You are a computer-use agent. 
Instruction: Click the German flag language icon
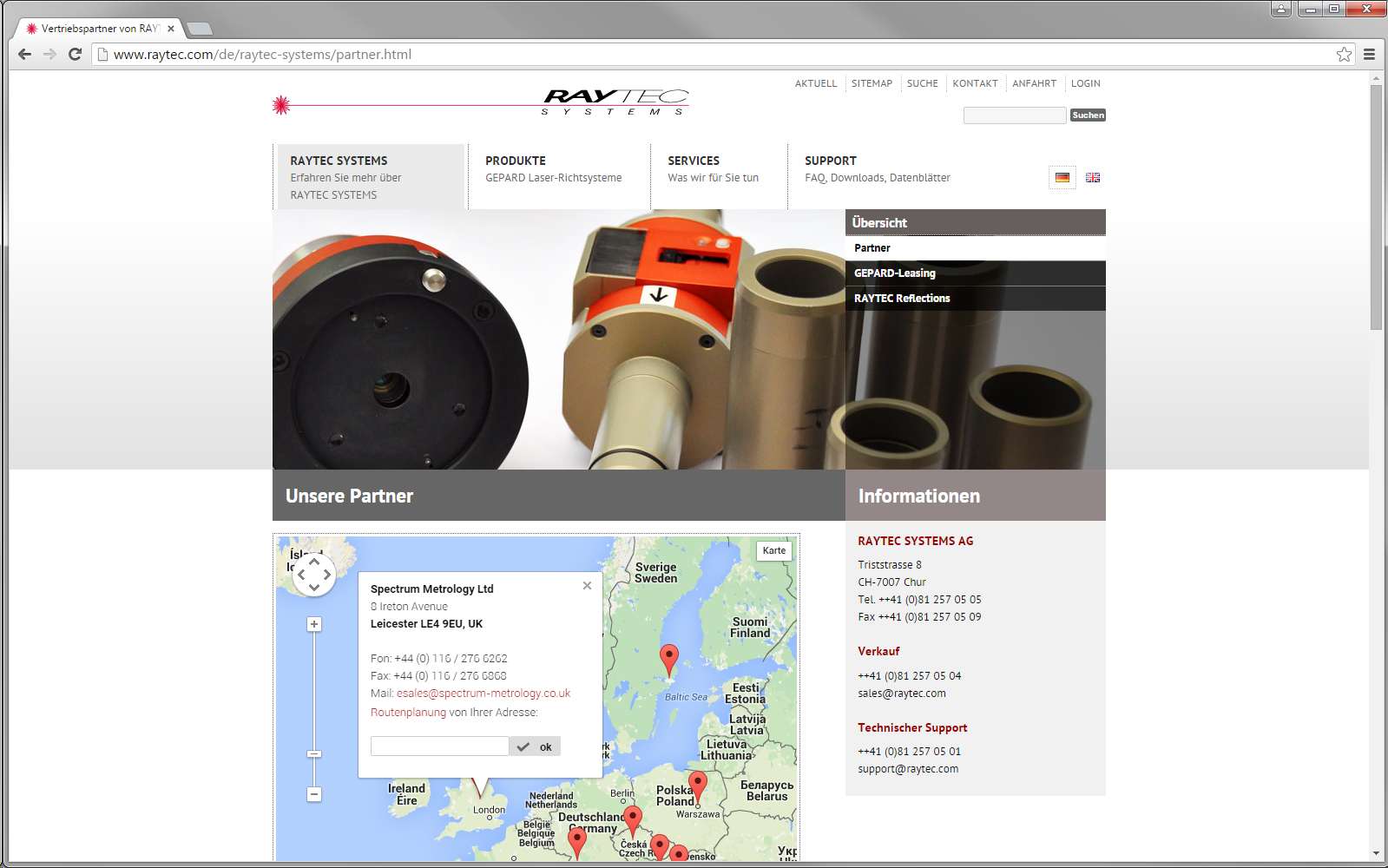tap(1062, 177)
